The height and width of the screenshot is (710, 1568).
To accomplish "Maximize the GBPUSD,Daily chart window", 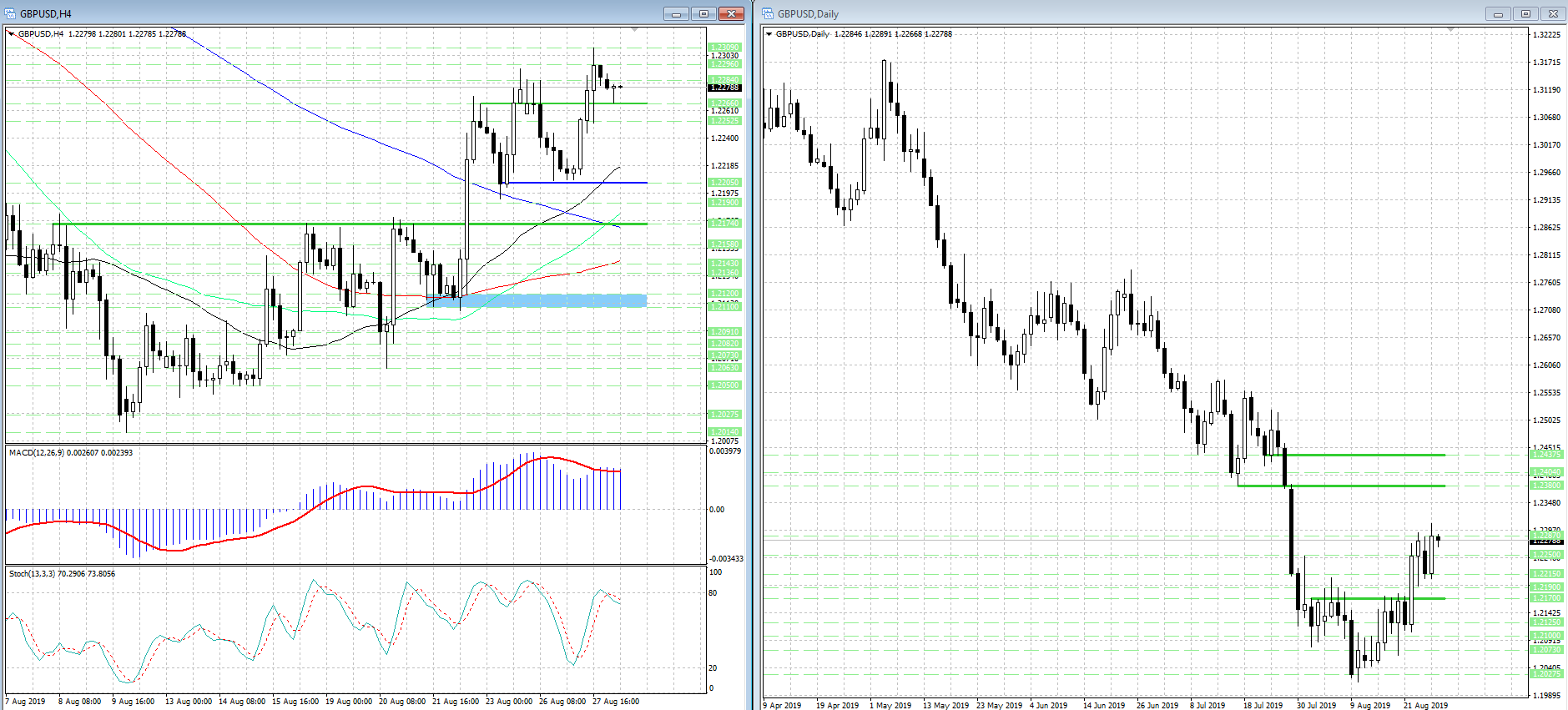I will pyautogui.click(x=1525, y=13).
